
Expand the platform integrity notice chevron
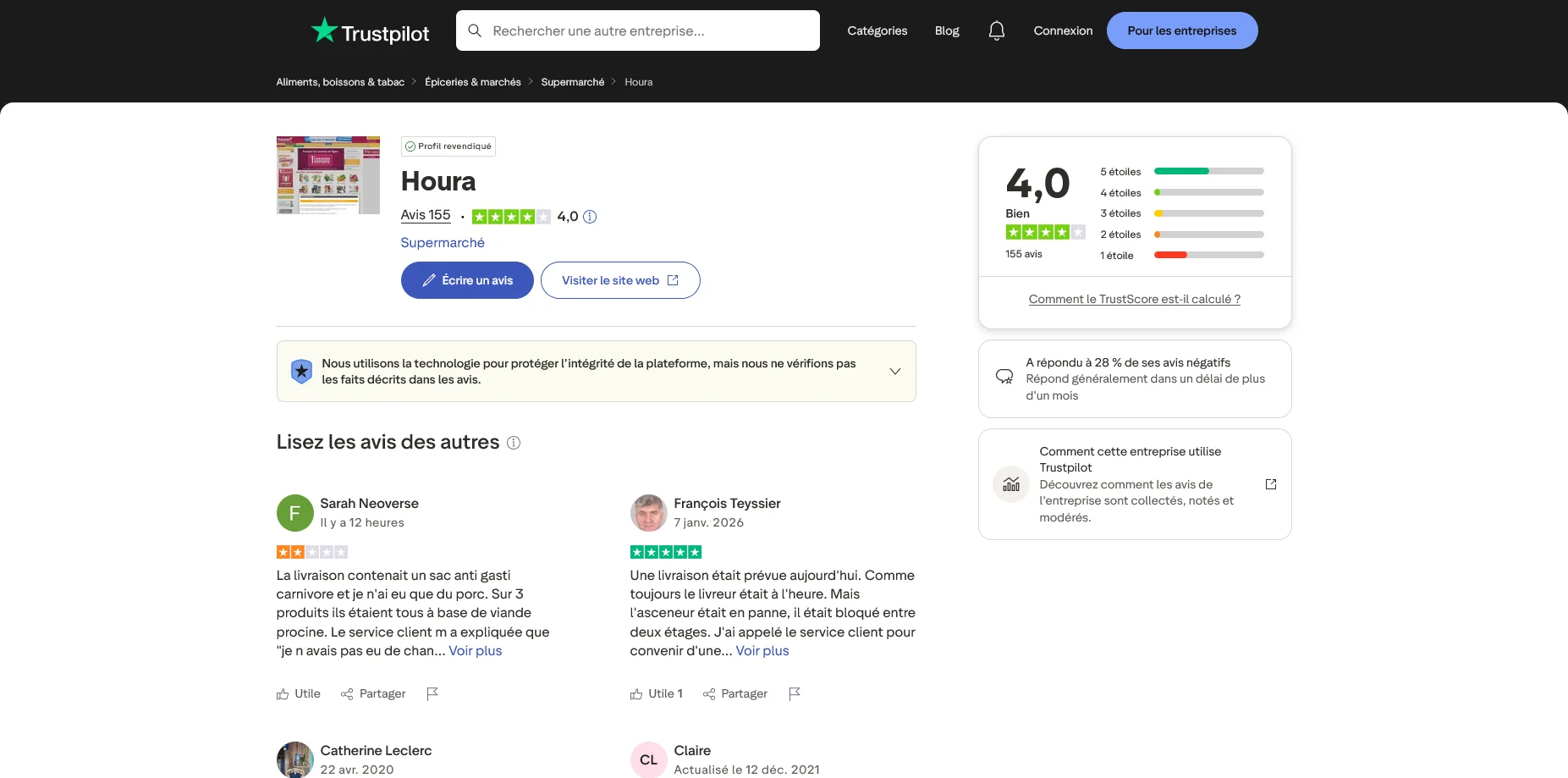coord(894,372)
